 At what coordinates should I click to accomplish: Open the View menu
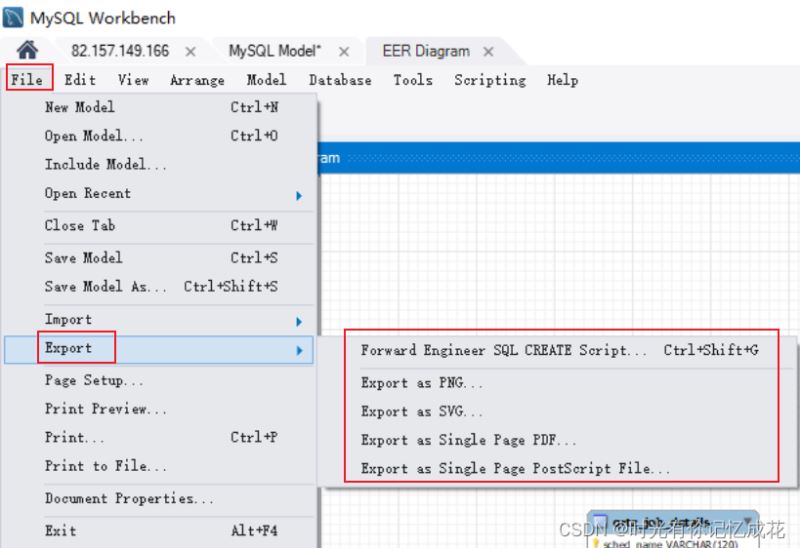(133, 80)
